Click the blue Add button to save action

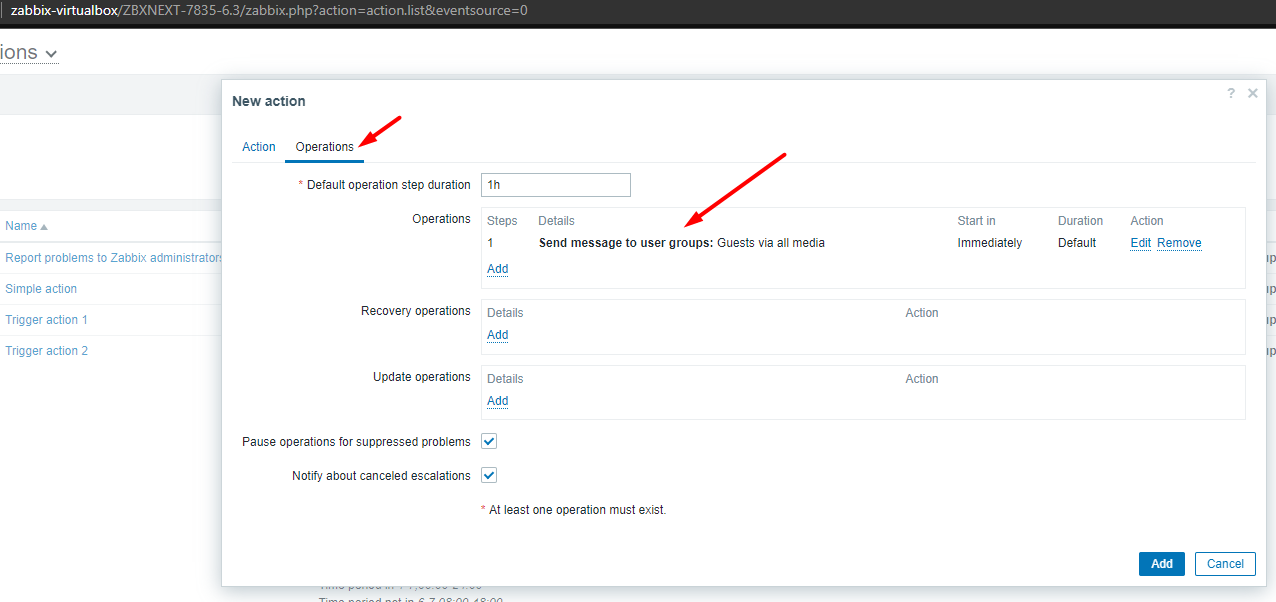pyautogui.click(x=1162, y=564)
